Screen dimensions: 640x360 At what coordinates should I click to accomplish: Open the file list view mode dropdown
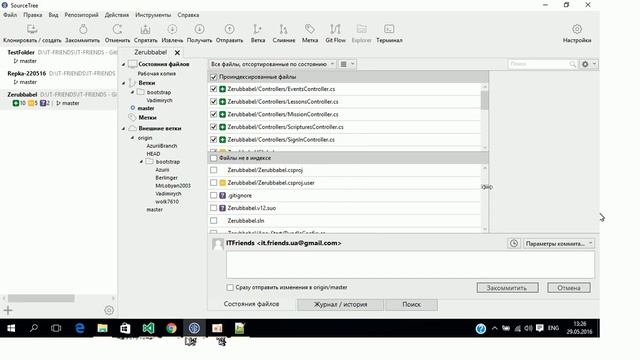(347, 64)
